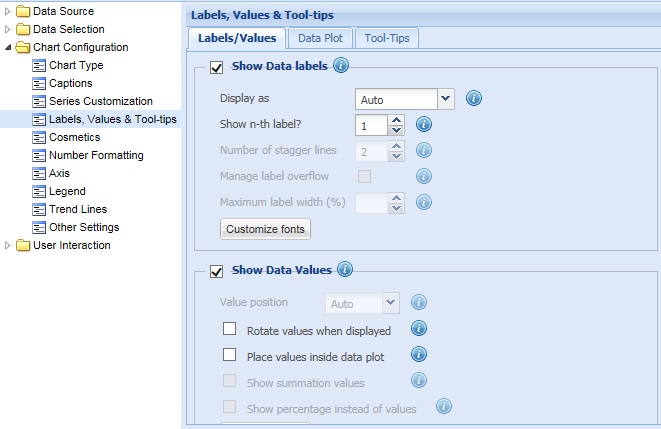Select Number Formatting in the tree
The image size is (661, 429).
(x=95, y=155)
